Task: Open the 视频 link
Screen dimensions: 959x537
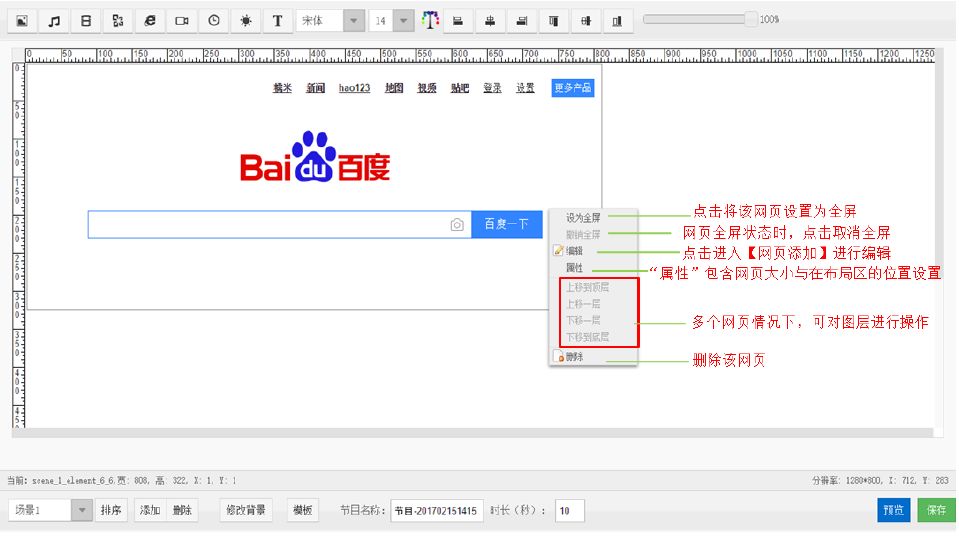Action: [427, 88]
